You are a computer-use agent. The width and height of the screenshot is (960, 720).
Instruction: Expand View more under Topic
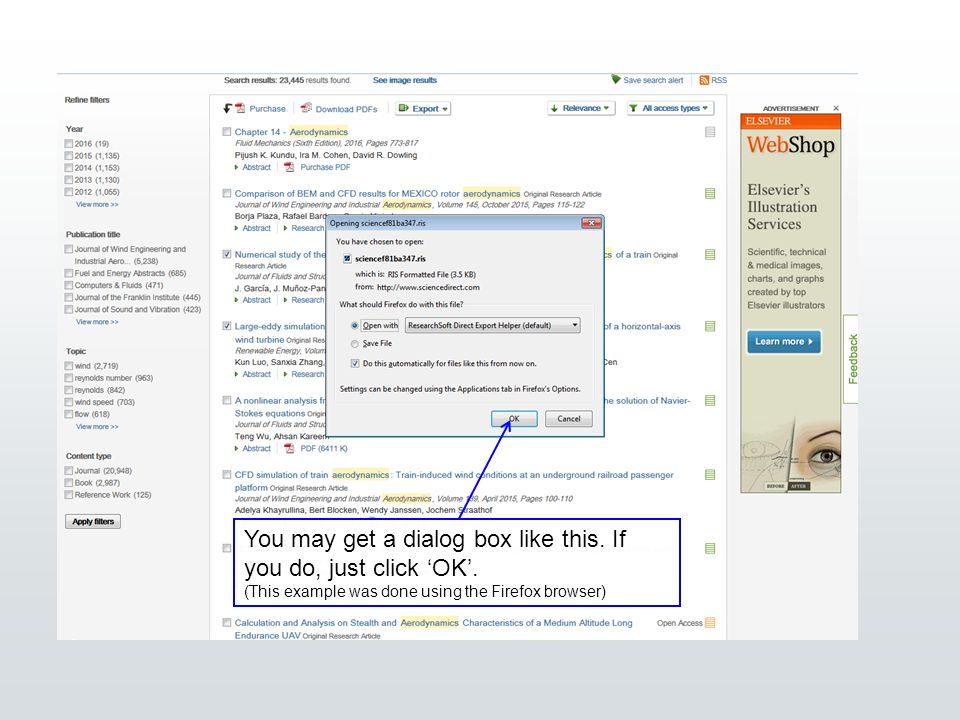(x=97, y=427)
